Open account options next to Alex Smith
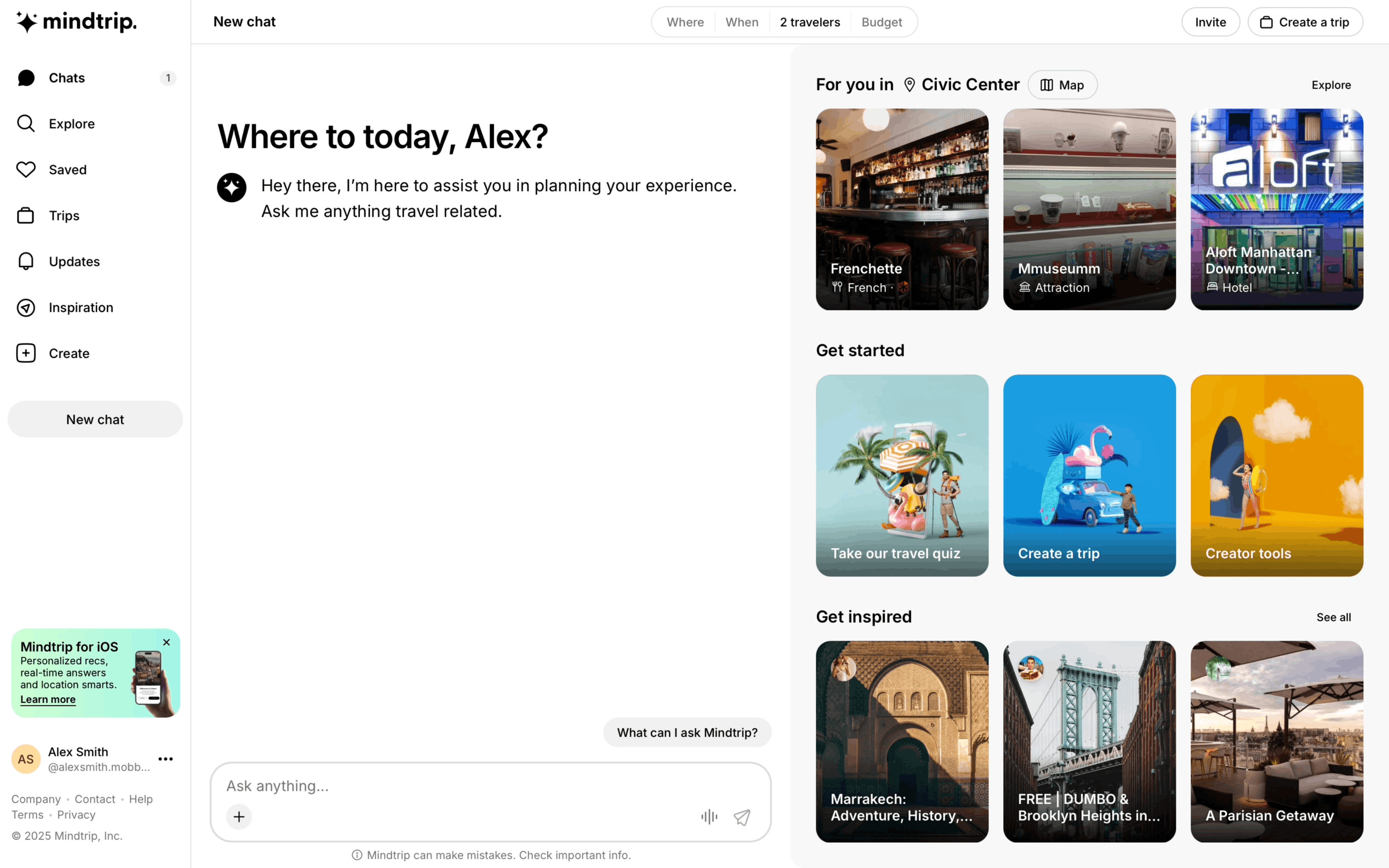Screen dimensions: 1389x868 [165, 759]
